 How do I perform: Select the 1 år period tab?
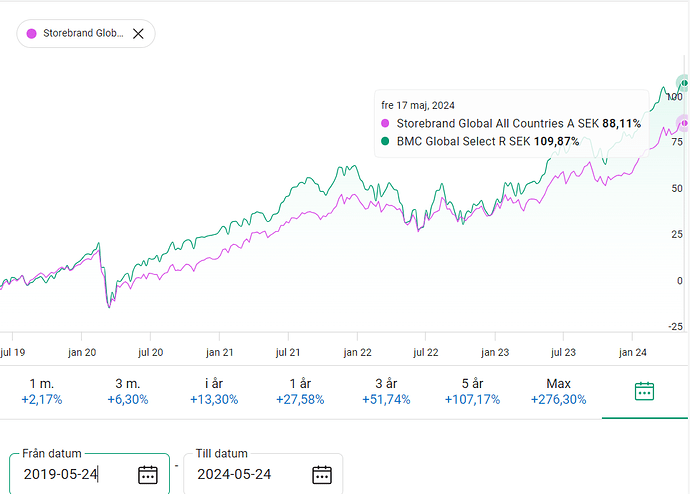pos(300,391)
